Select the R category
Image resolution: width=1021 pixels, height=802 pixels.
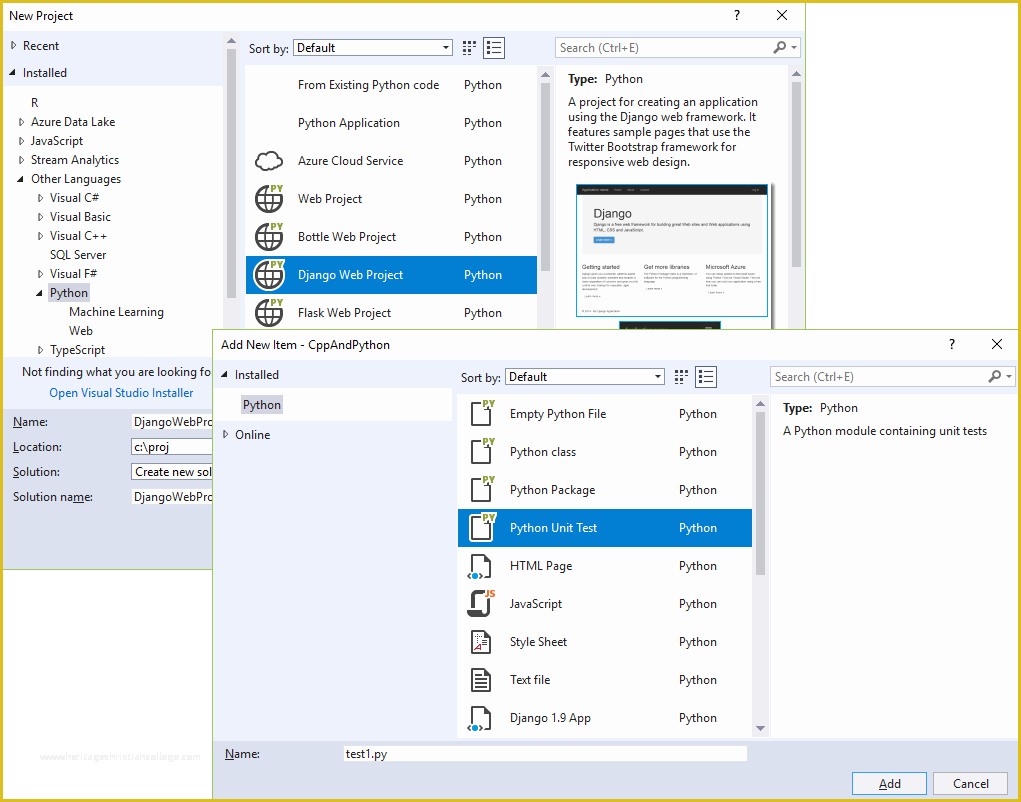[x=35, y=102]
